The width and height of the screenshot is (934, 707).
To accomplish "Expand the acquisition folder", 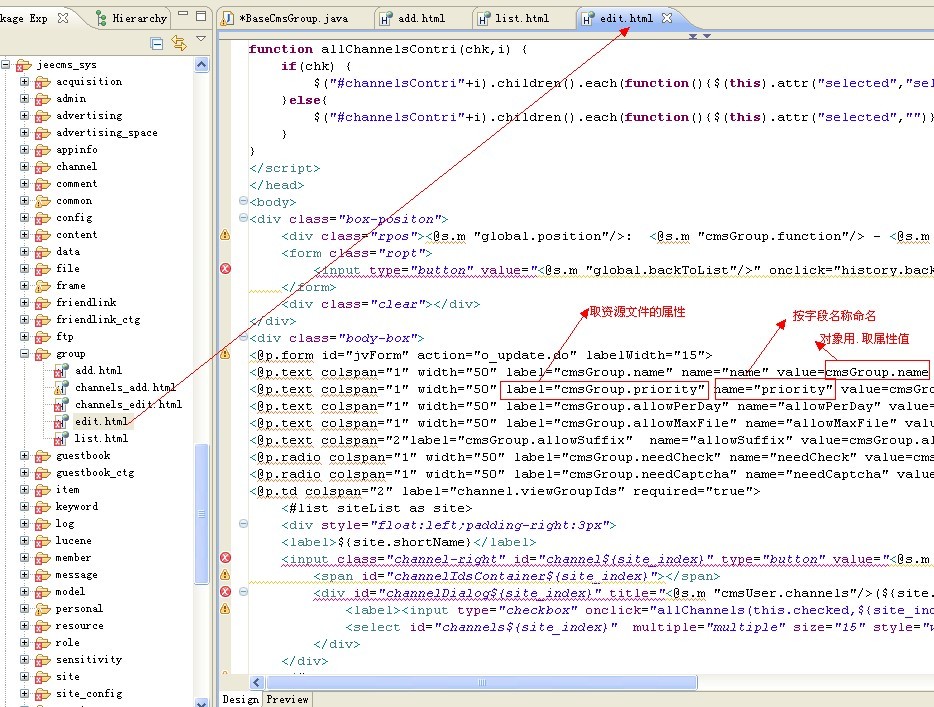I will [x=24, y=81].
